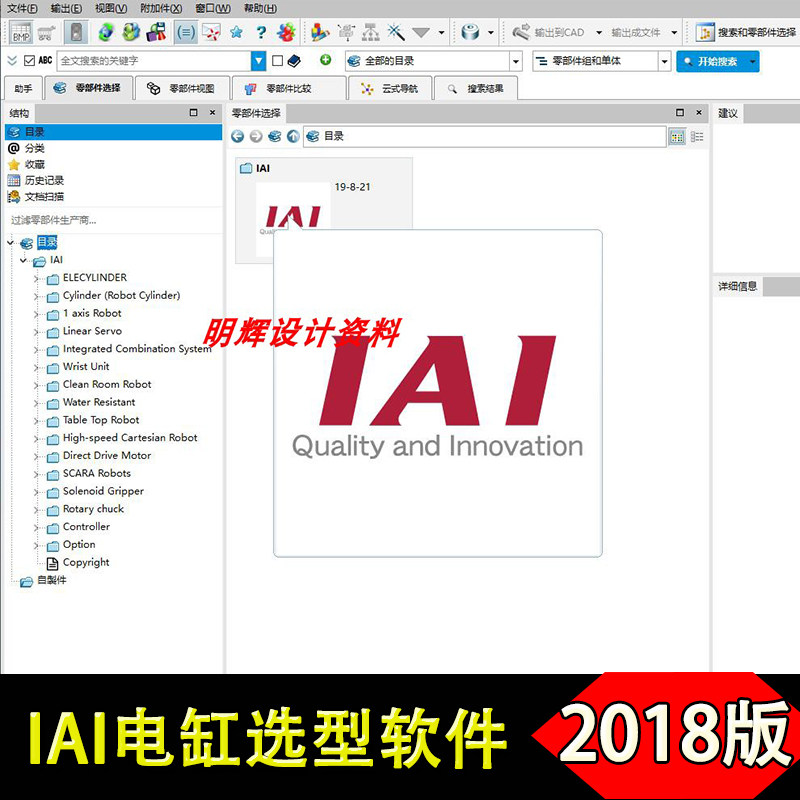
Task: Check the empty checkbox beside the book icon
Action: click(278, 61)
